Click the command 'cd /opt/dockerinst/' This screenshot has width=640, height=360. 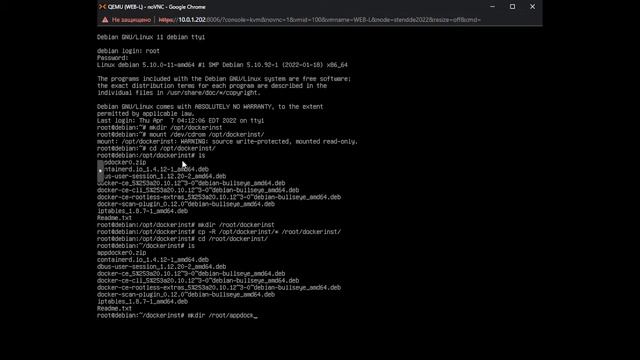[x=182, y=148]
